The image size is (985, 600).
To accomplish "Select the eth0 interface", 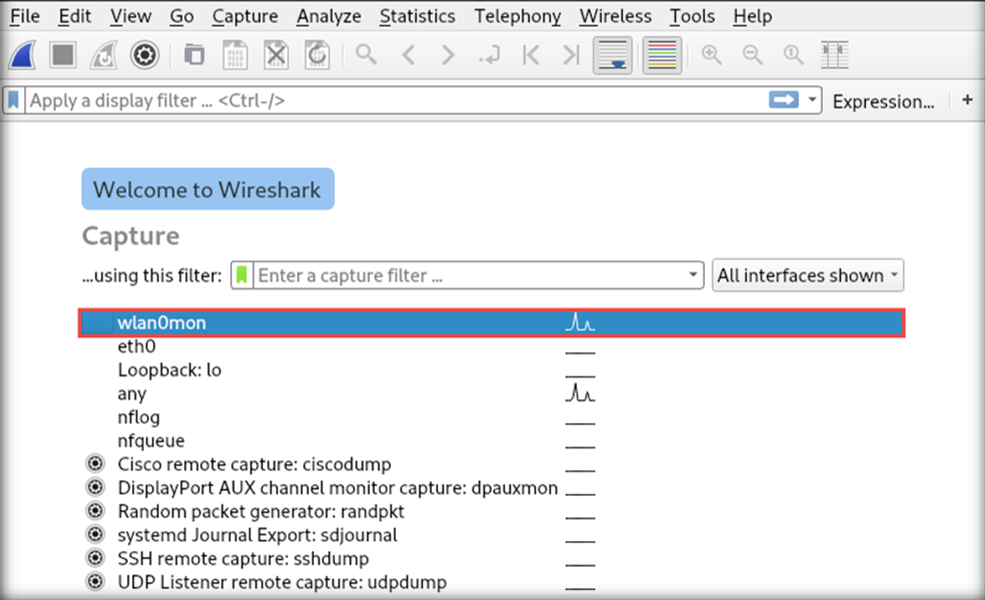I will [492, 346].
